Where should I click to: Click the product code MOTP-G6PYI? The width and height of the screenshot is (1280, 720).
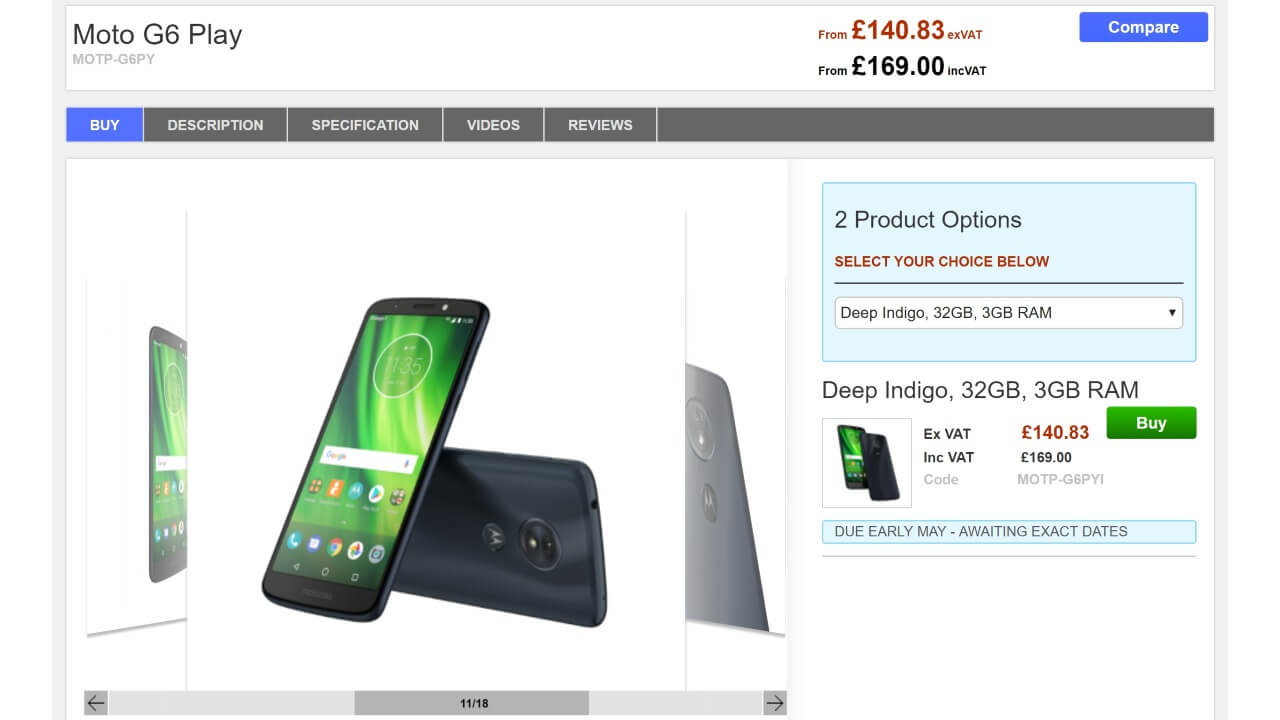pyautogui.click(x=1060, y=480)
